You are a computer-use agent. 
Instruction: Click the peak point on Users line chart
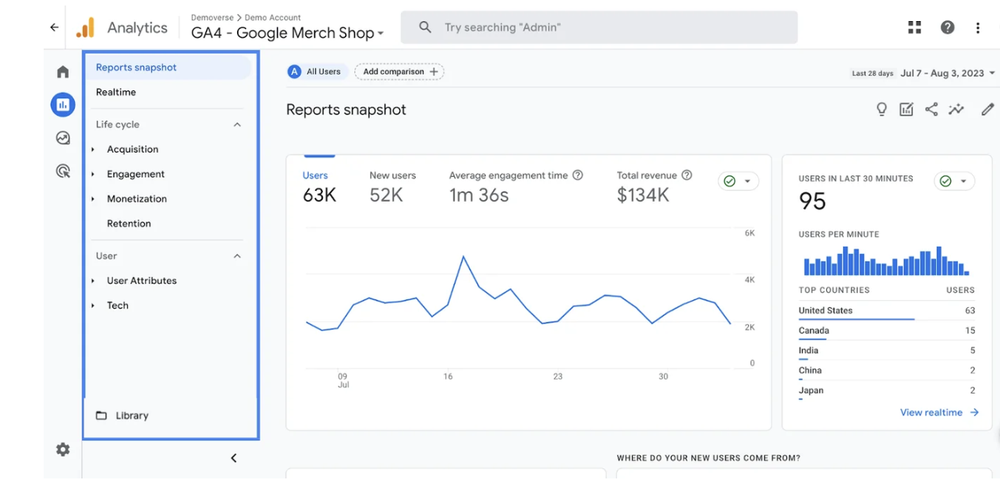463,256
